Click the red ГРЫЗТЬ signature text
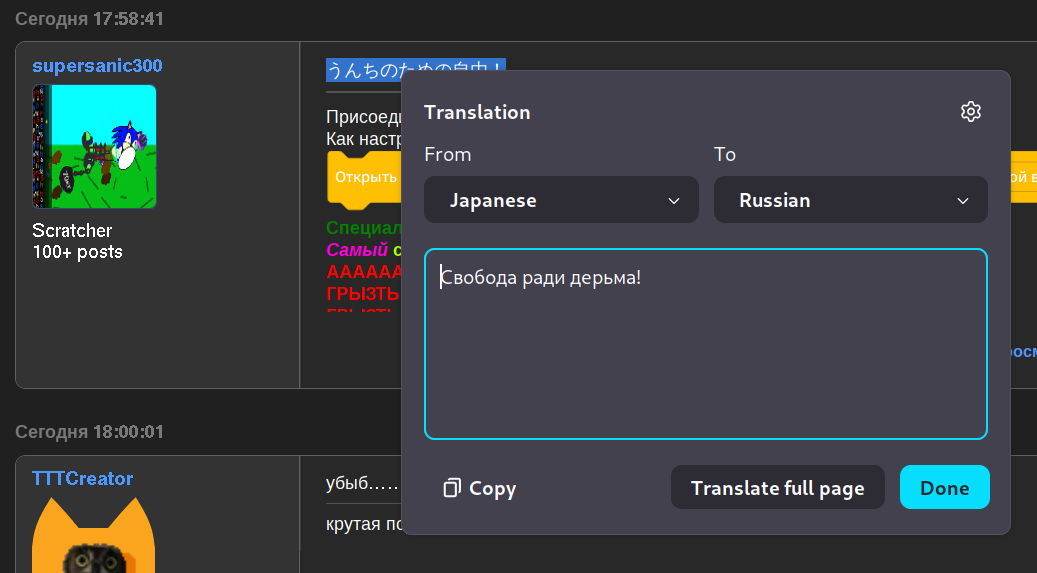1037x573 pixels. [362, 293]
